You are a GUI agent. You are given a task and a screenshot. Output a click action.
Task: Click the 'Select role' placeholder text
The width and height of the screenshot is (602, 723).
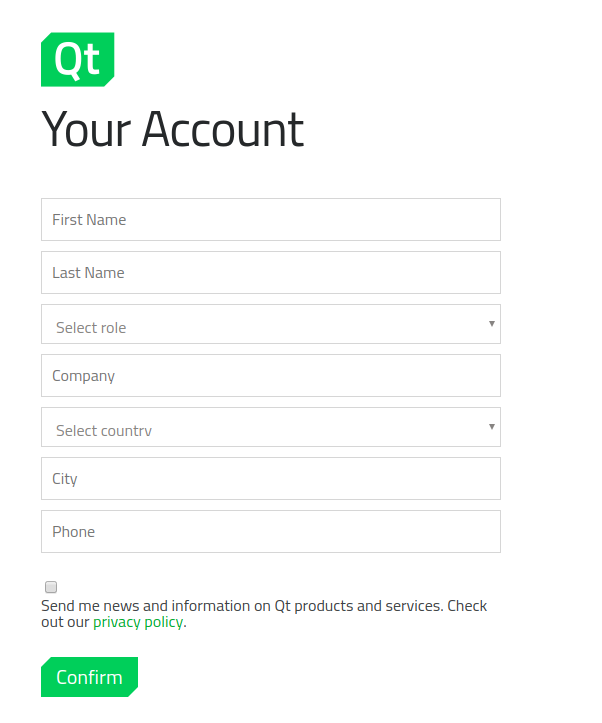click(91, 327)
